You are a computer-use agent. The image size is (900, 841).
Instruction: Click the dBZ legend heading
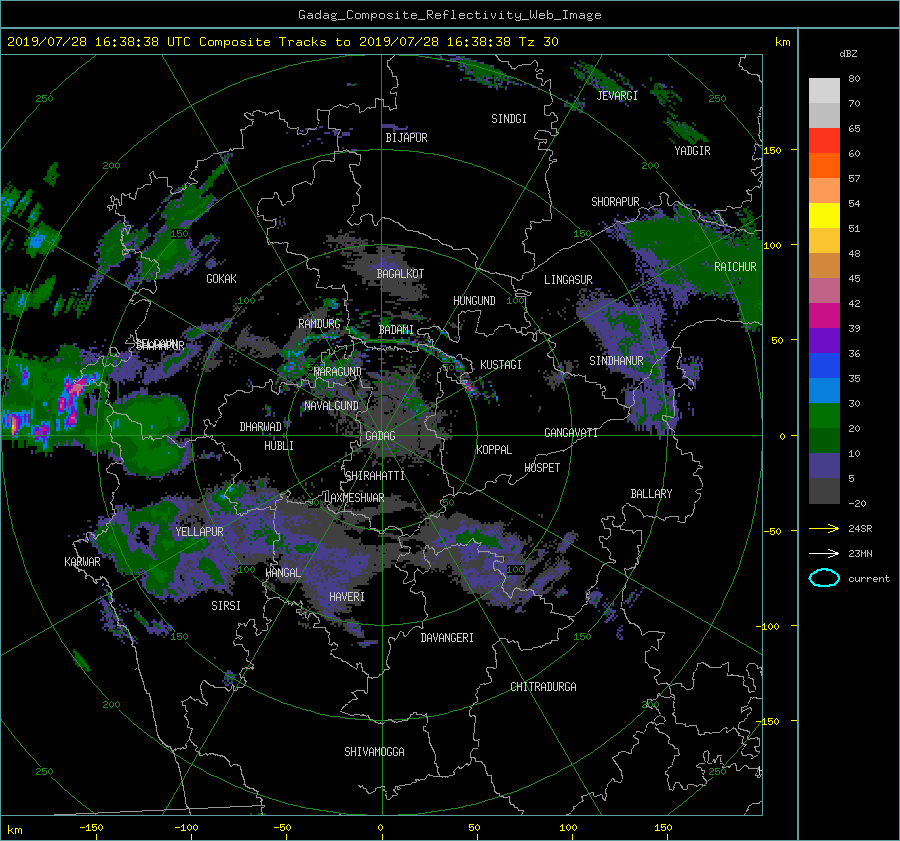[848, 53]
